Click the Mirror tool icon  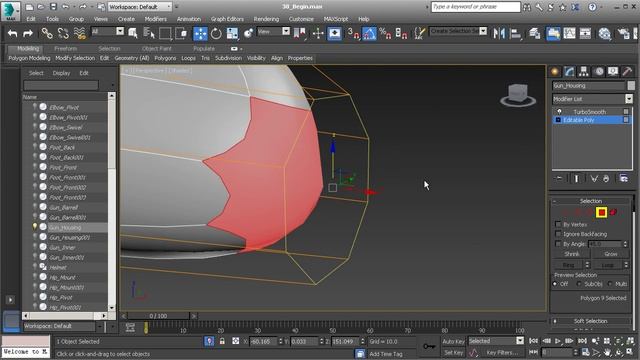[x=499, y=33]
